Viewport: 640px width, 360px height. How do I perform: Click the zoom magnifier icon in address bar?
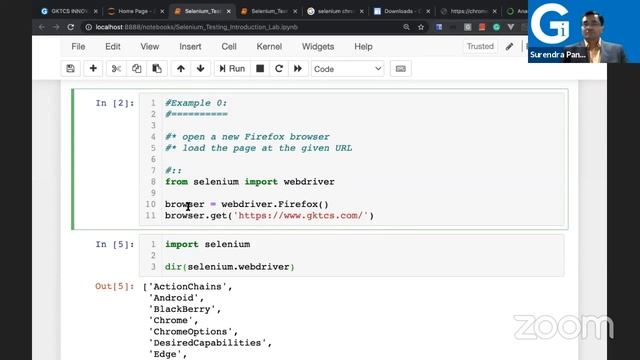click(x=406, y=27)
